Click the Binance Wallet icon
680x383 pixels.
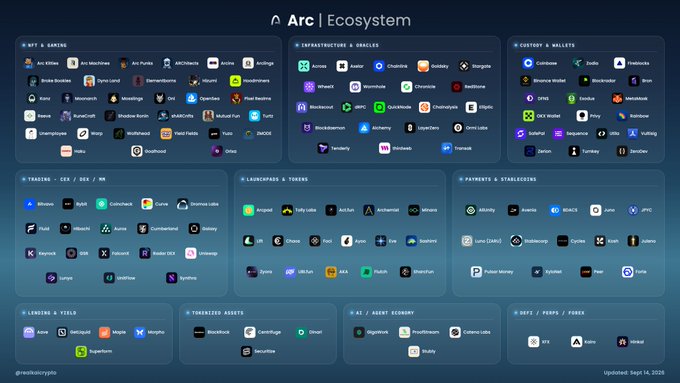coord(526,81)
